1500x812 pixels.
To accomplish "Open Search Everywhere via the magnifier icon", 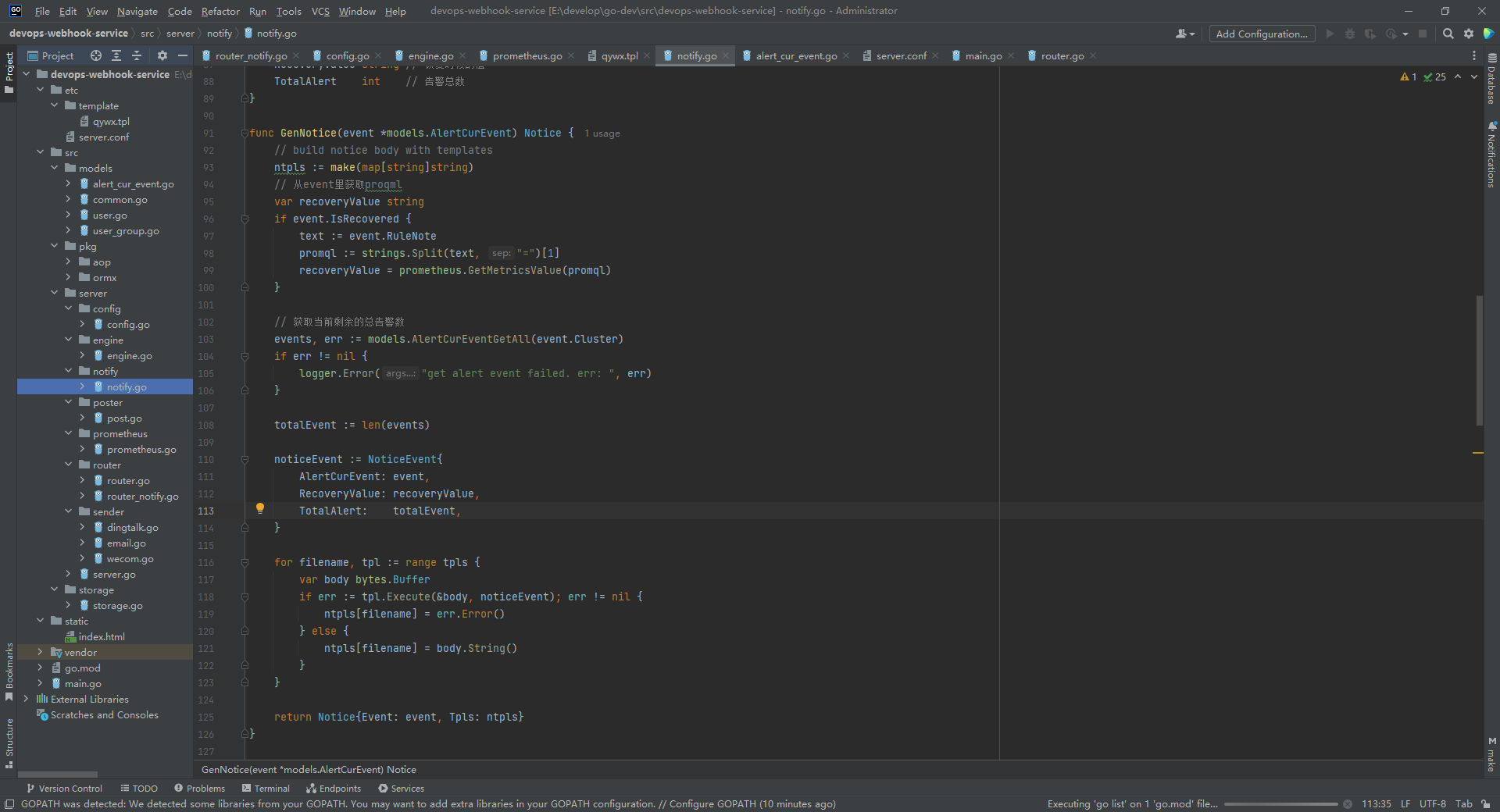I will [1448, 34].
